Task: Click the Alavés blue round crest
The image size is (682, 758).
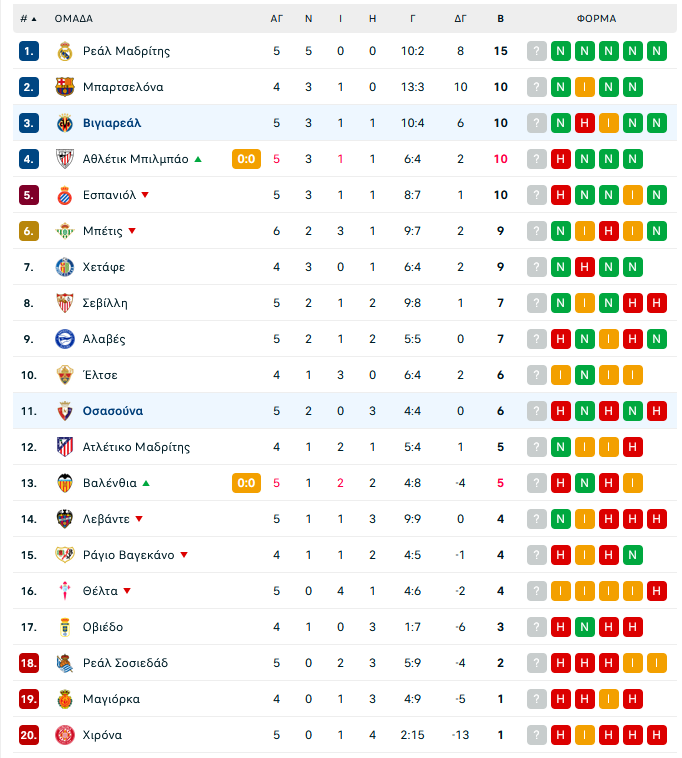Action: pyautogui.click(x=65, y=339)
